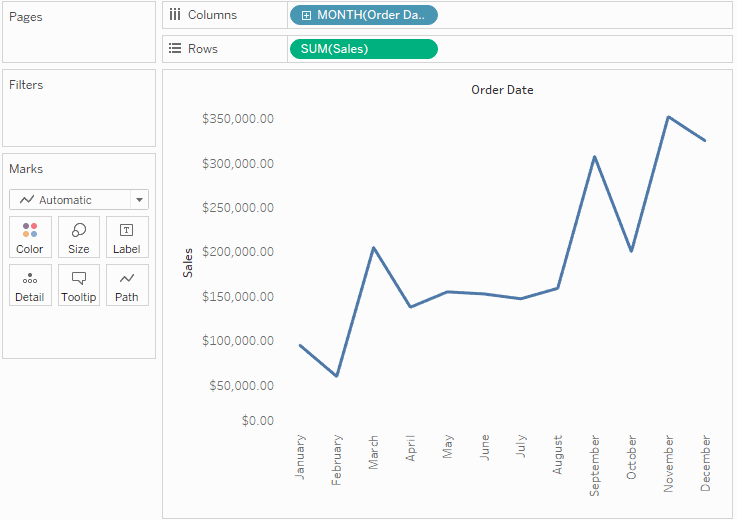Open the Detail marks card

[x=30, y=285]
